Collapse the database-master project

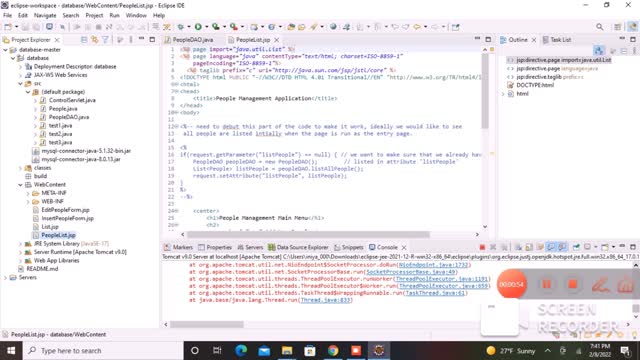tap(5, 50)
